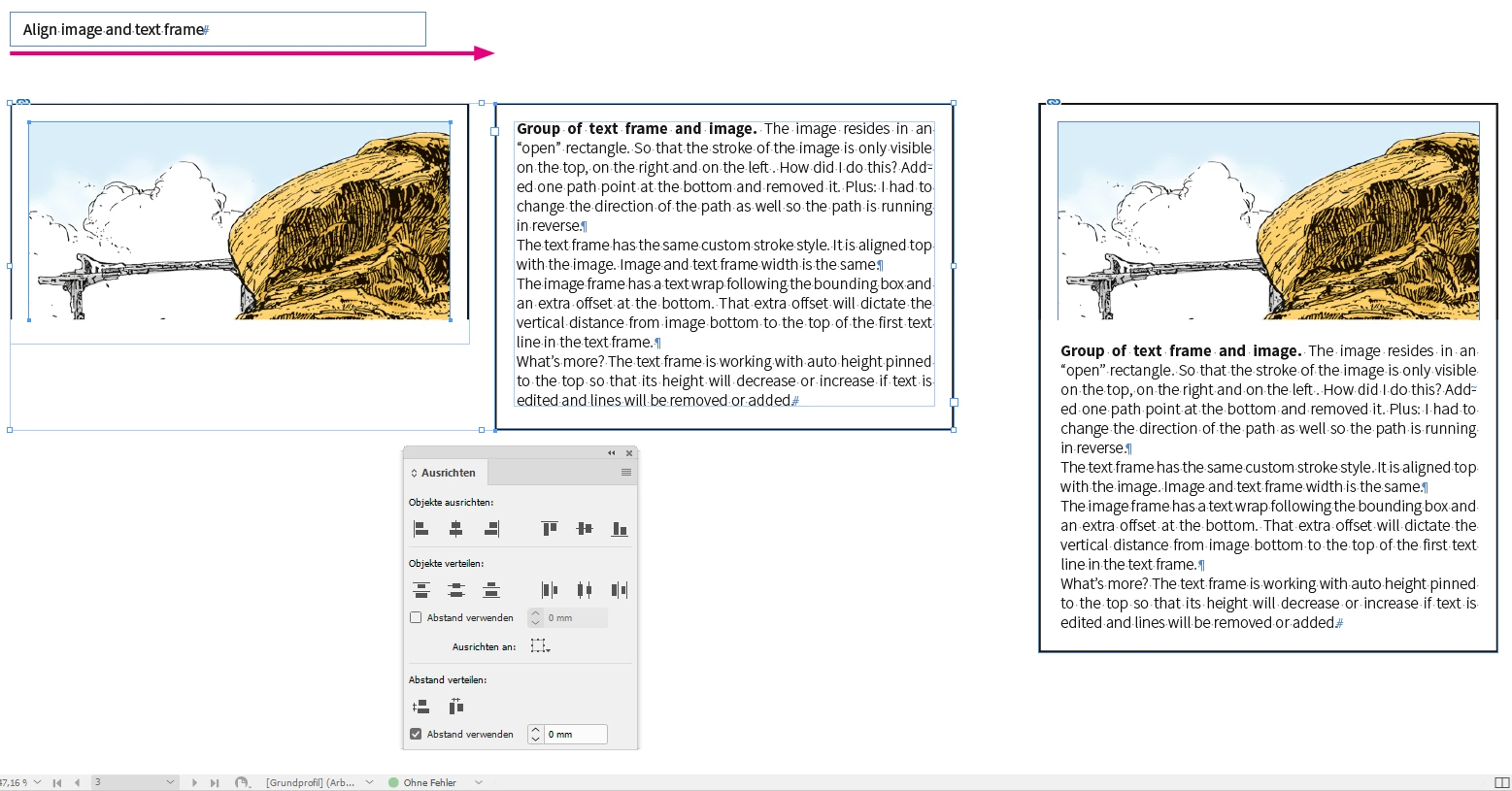The width and height of the screenshot is (1512, 791).
Task: Distribute horizontal spacing under Abstand verteilen
Action: tap(455, 707)
